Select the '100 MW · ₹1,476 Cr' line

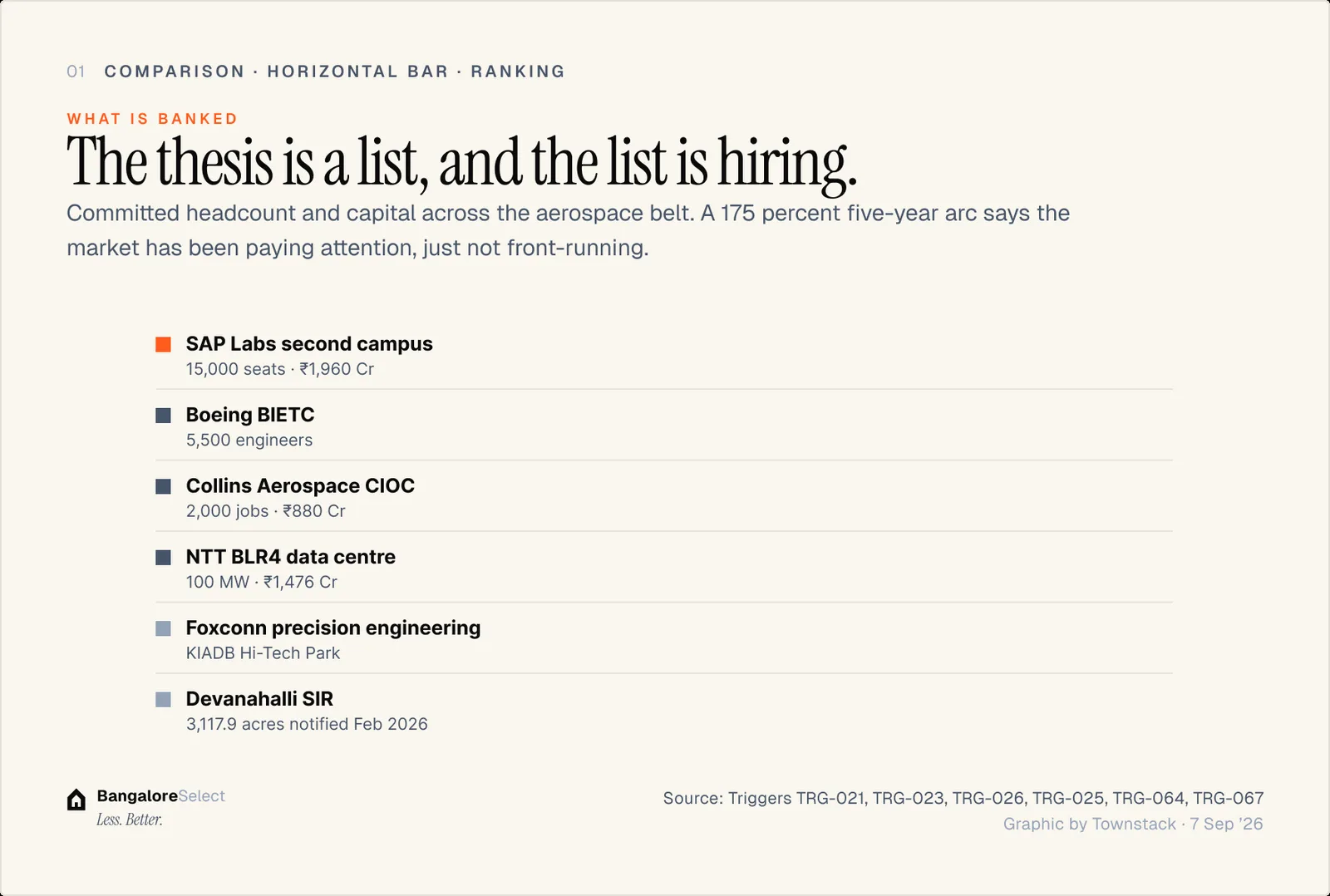click(262, 582)
